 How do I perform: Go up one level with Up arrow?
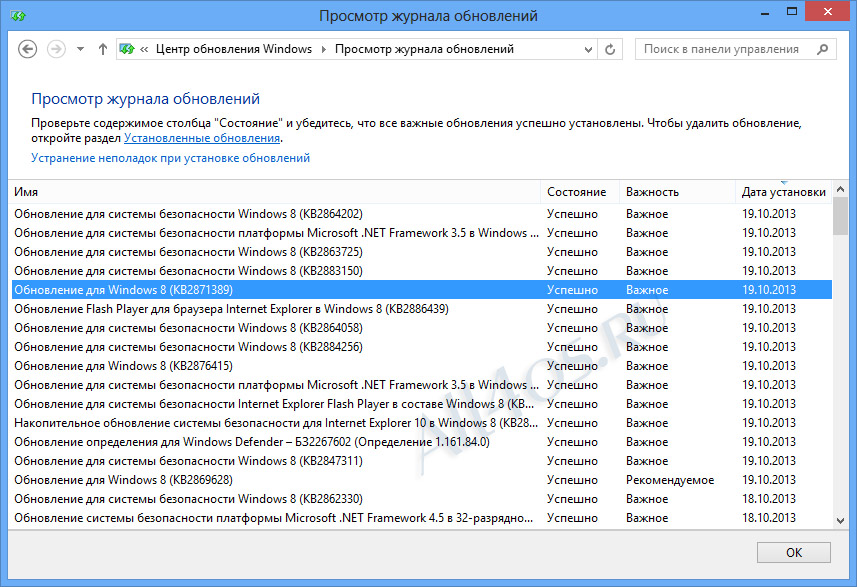coord(102,49)
